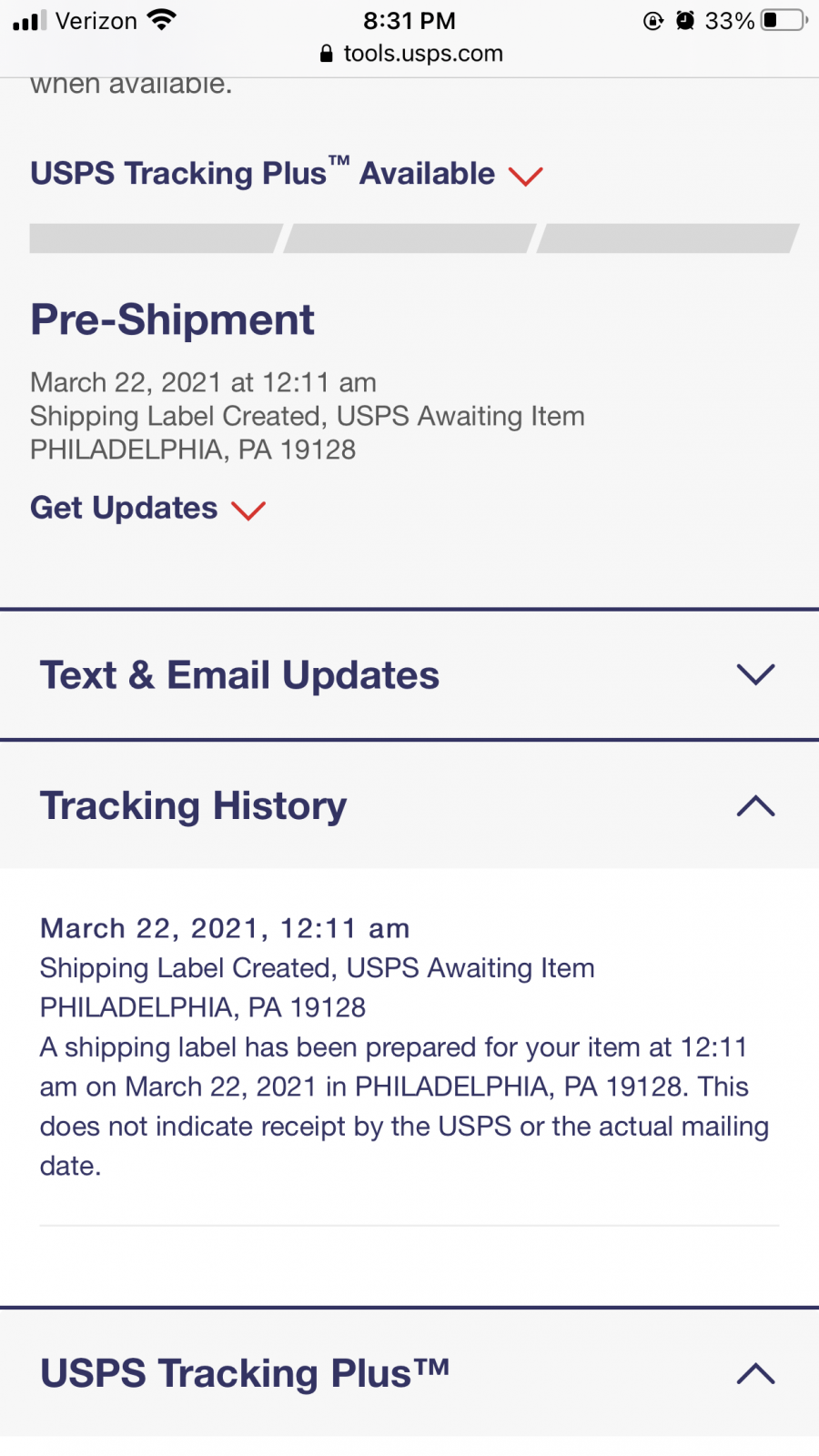Tap the alarm clock status icon

coord(685,20)
